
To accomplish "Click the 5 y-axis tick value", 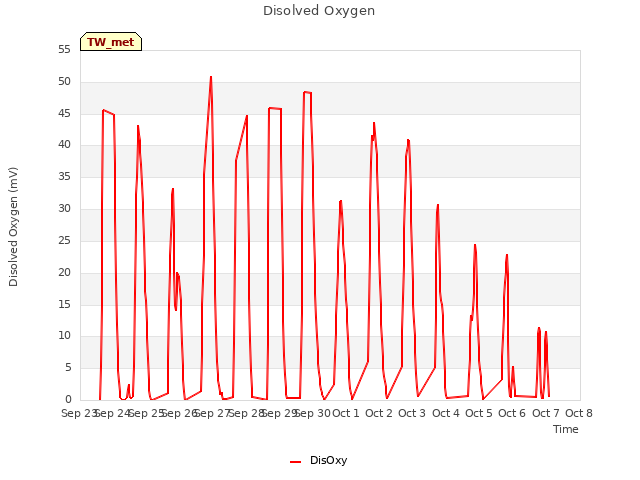I will coord(68,367).
